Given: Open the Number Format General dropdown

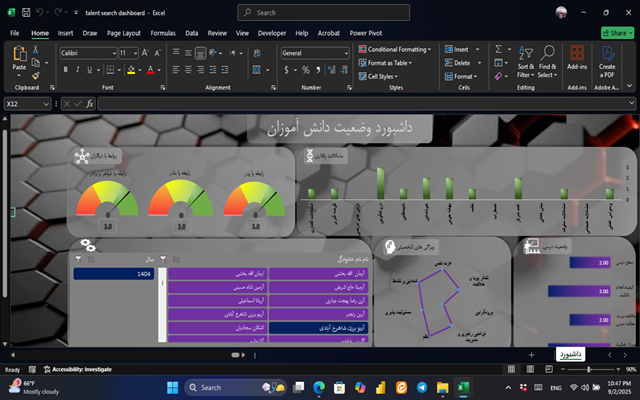Looking at the screenshot, I should [310, 52].
